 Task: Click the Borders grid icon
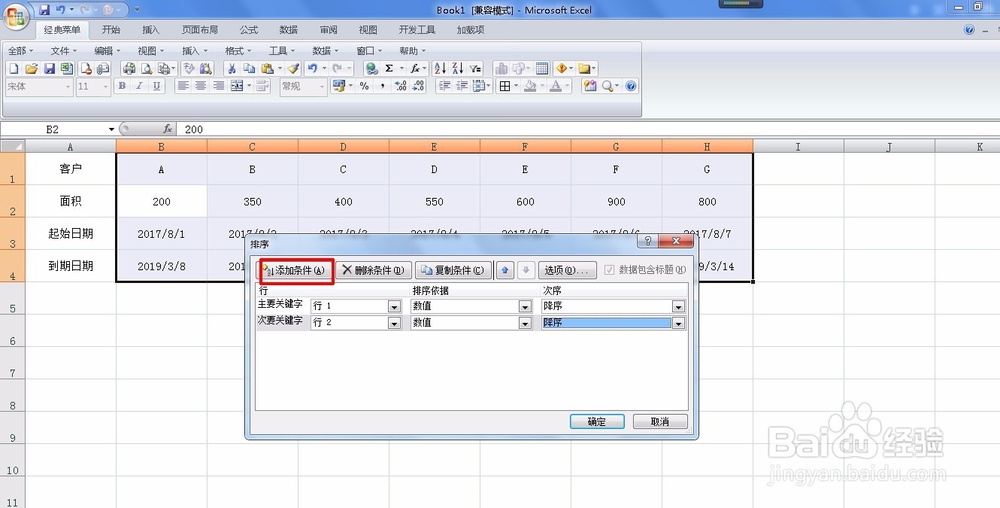point(504,86)
